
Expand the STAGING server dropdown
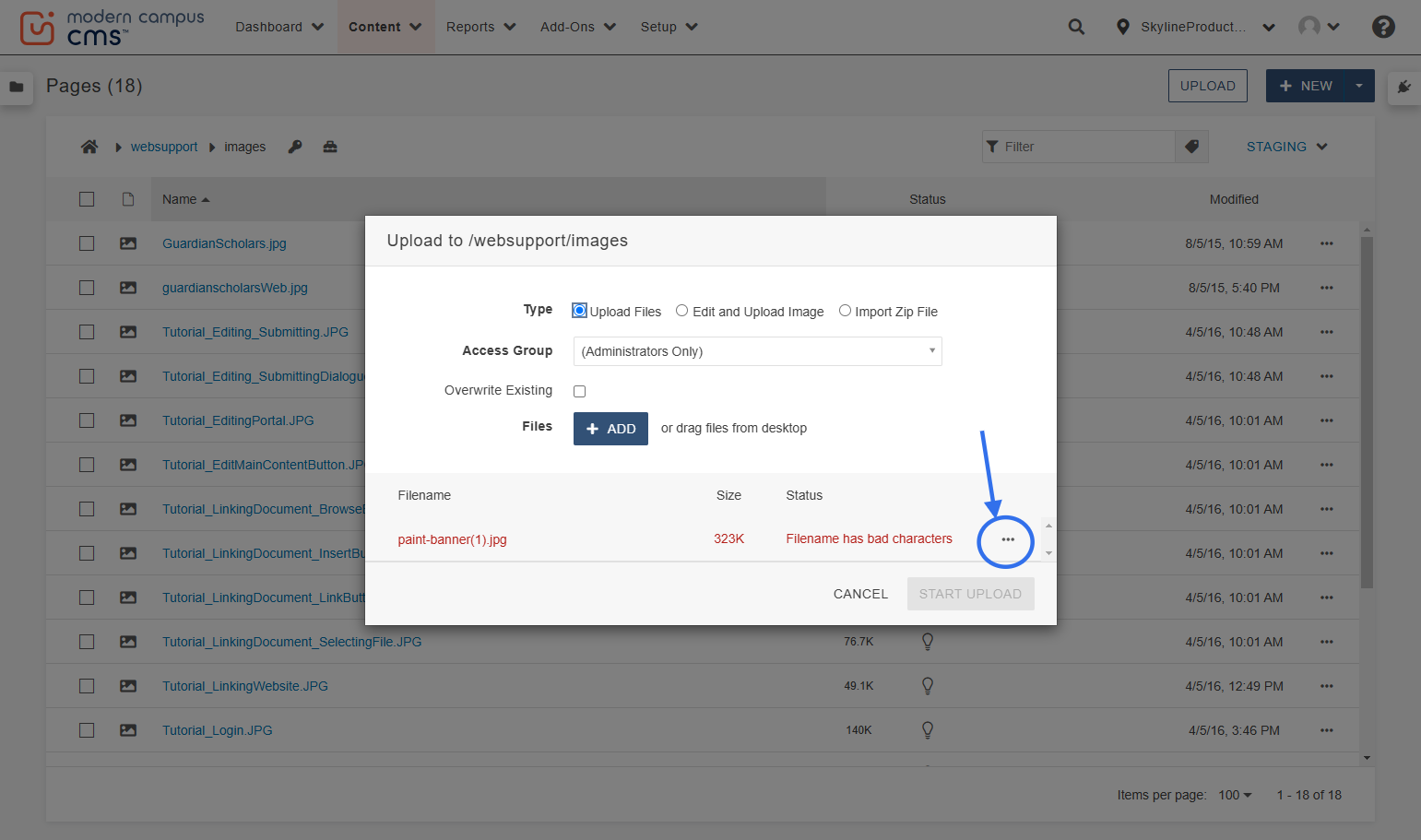(1286, 147)
